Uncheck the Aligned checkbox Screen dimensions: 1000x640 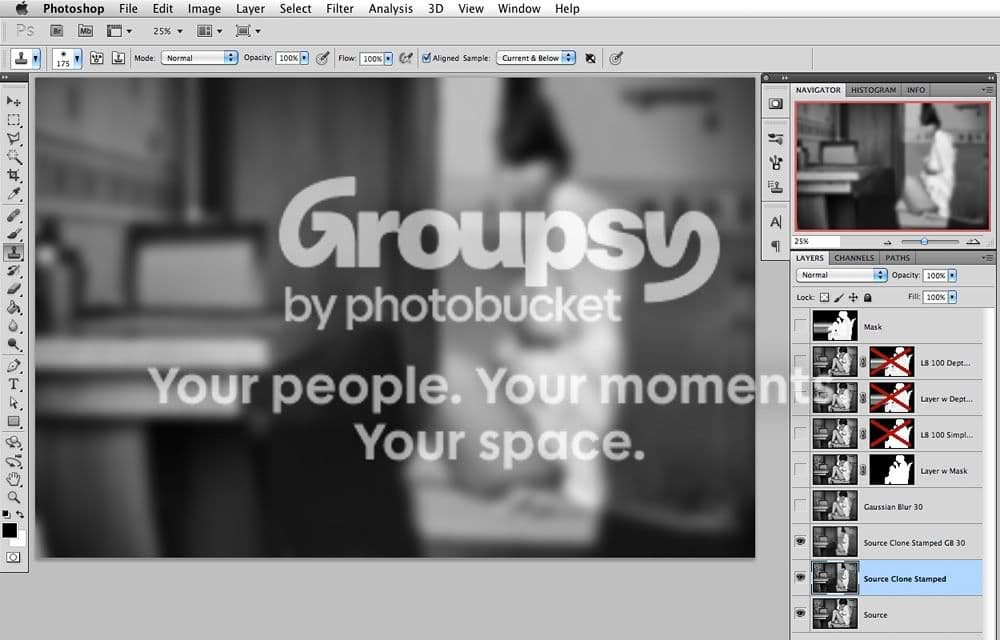[x=427, y=58]
